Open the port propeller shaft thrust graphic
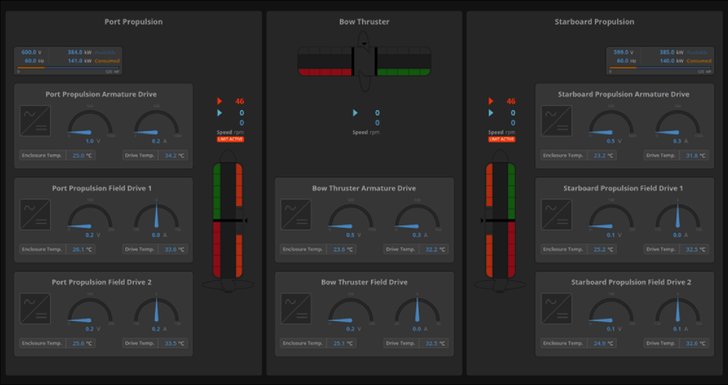Image resolution: width=728 pixels, height=385 pixels. (x=228, y=221)
